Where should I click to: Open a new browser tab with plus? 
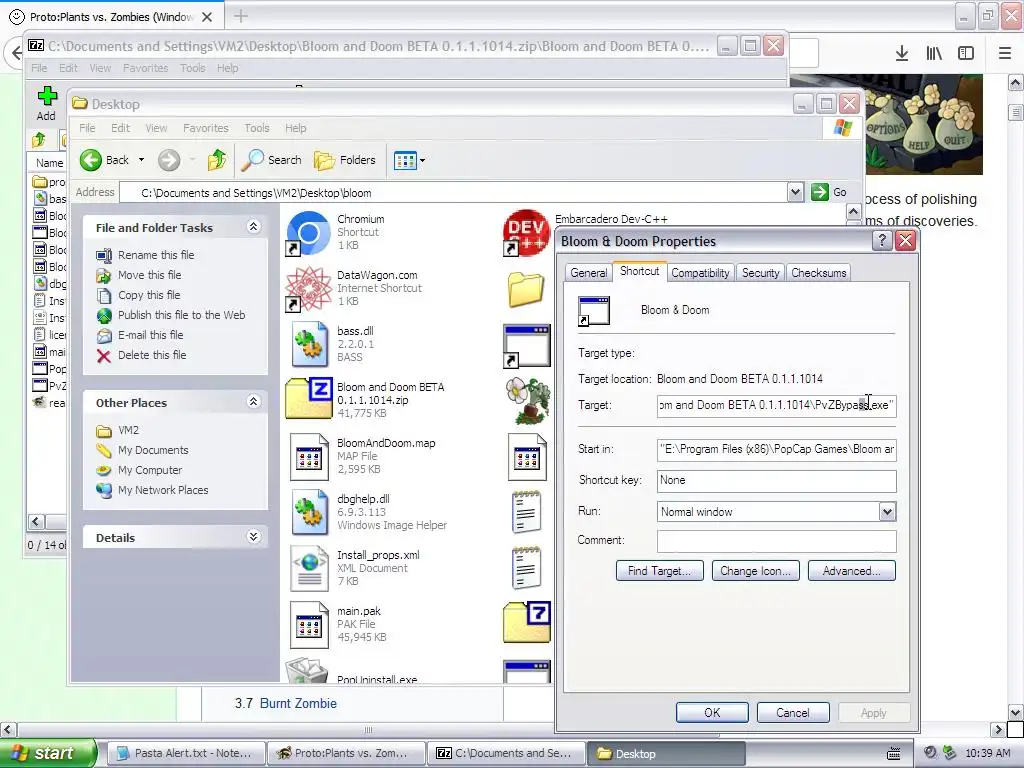[240, 16]
